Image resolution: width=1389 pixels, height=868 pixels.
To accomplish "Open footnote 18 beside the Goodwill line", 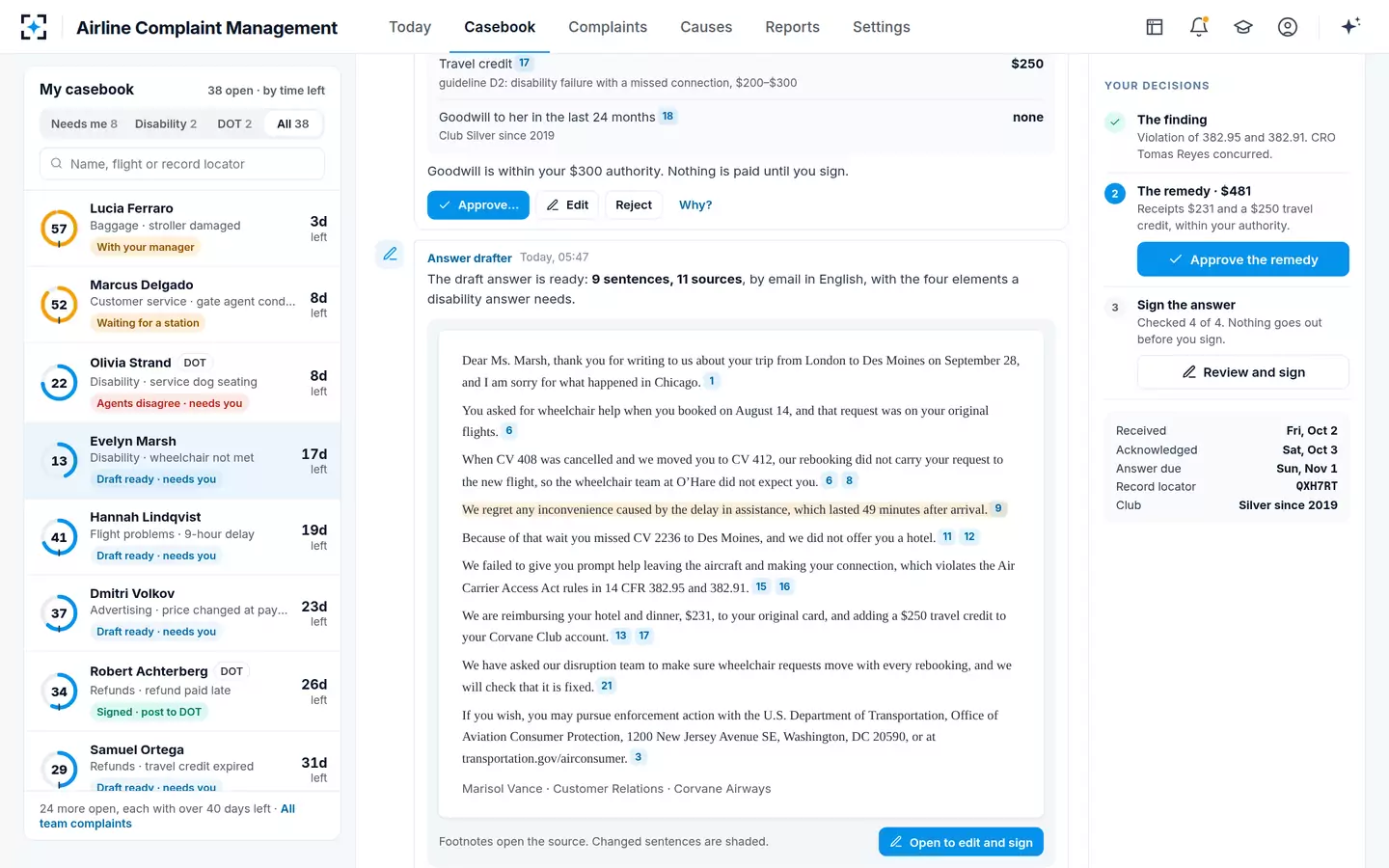I will (x=667, y=117).
